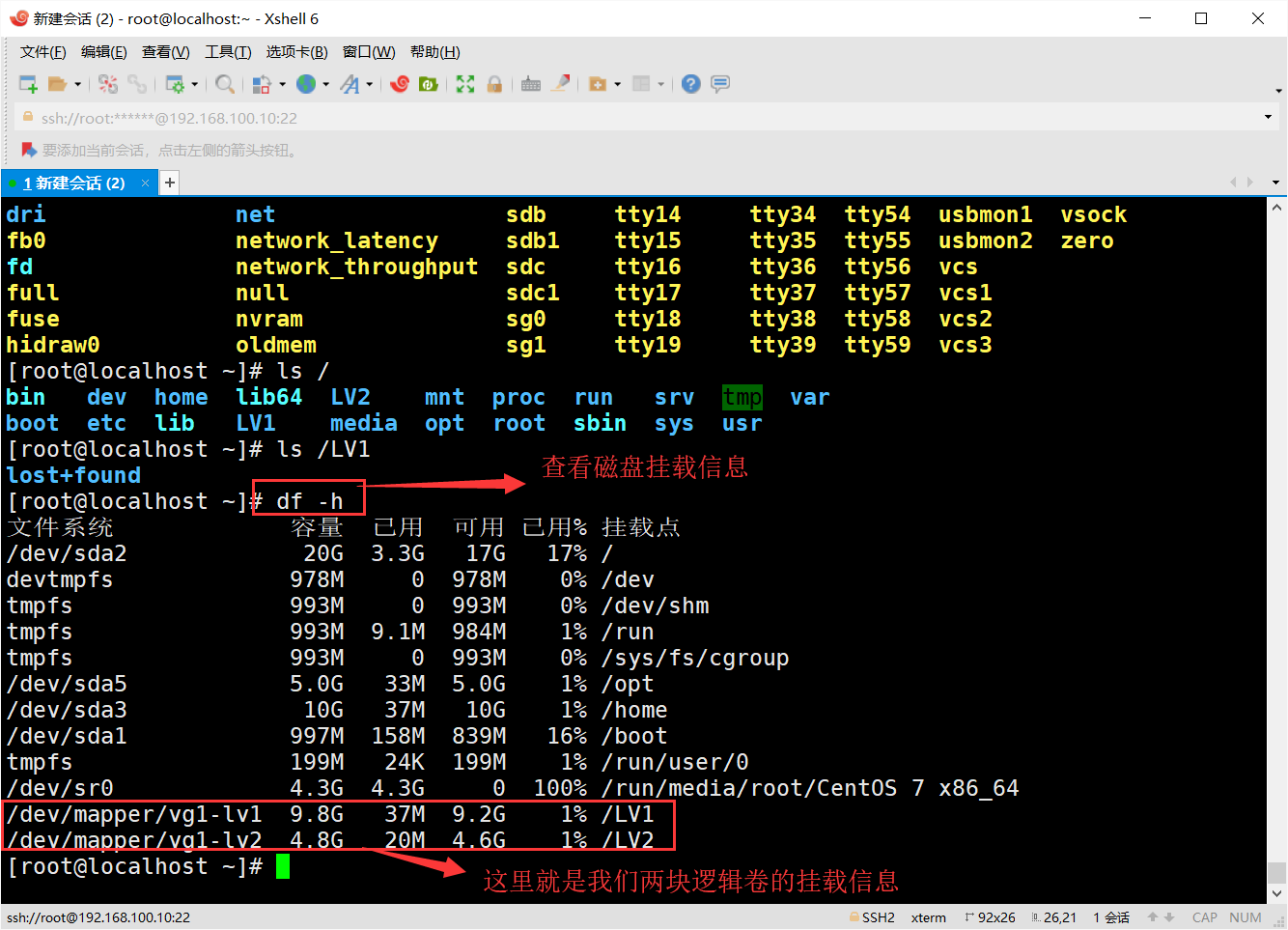Click the CAP indicator in status bar
This screenshot has height=930, width=1288.
tap(1205, 917)
